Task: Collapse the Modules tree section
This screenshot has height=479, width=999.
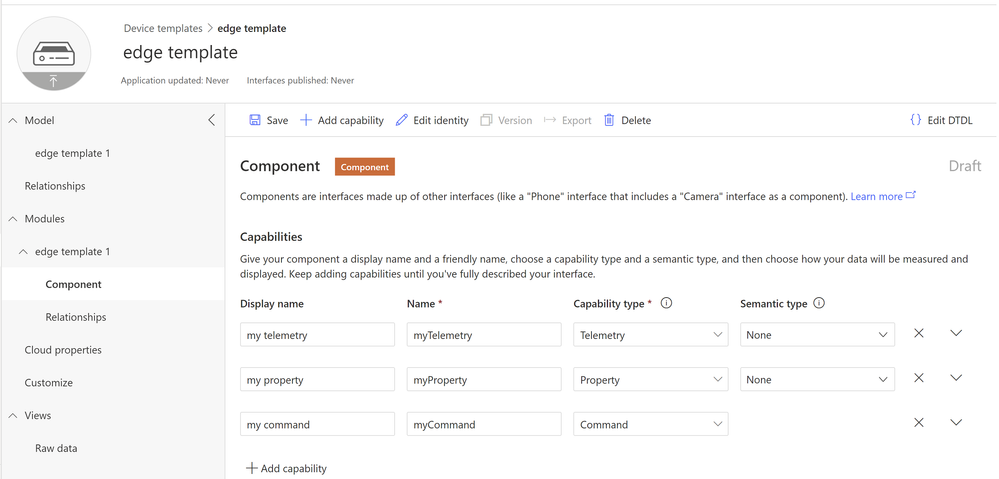Action: pos(13,219)
